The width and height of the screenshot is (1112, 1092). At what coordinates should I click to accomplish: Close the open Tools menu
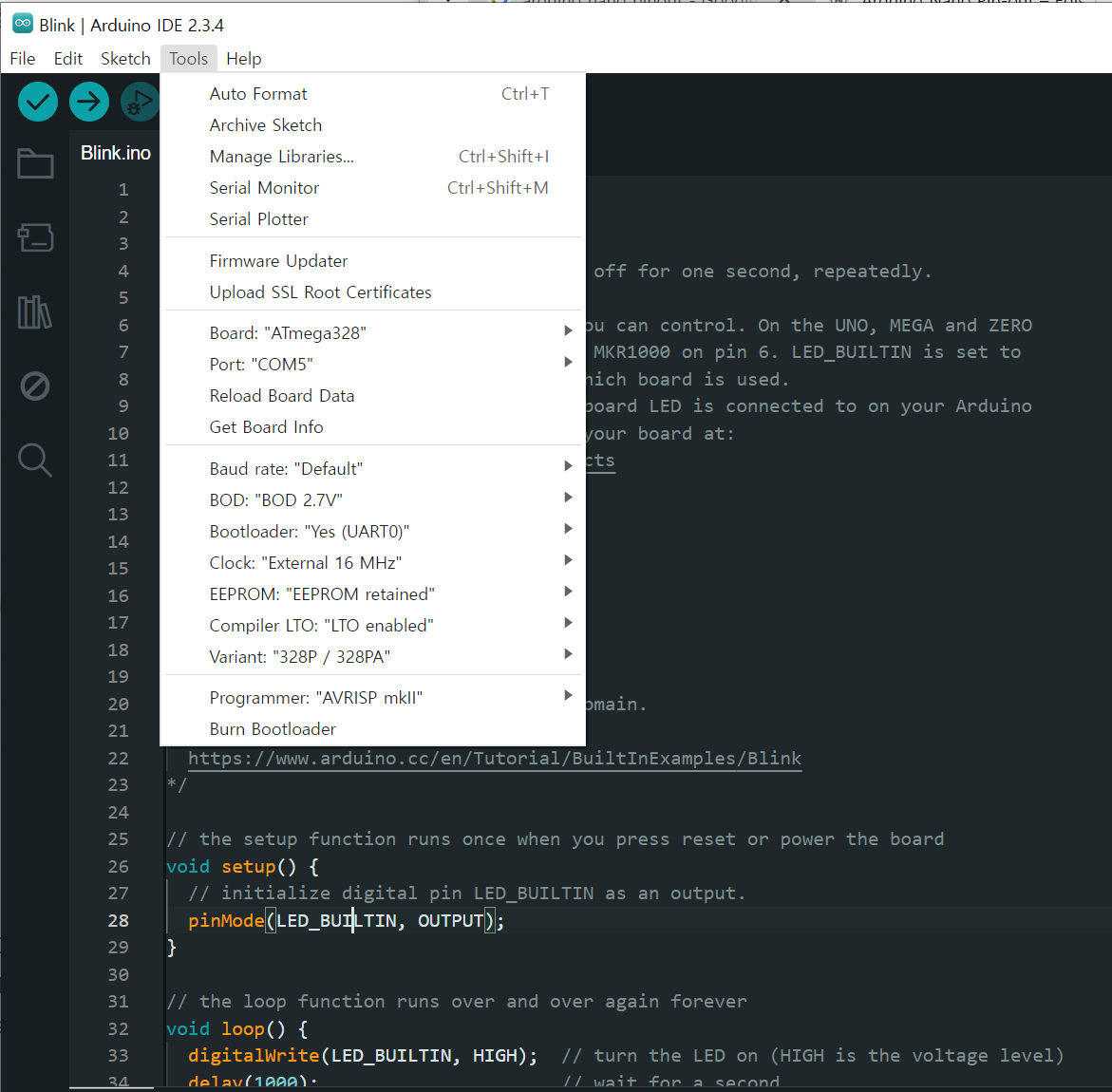189,59
